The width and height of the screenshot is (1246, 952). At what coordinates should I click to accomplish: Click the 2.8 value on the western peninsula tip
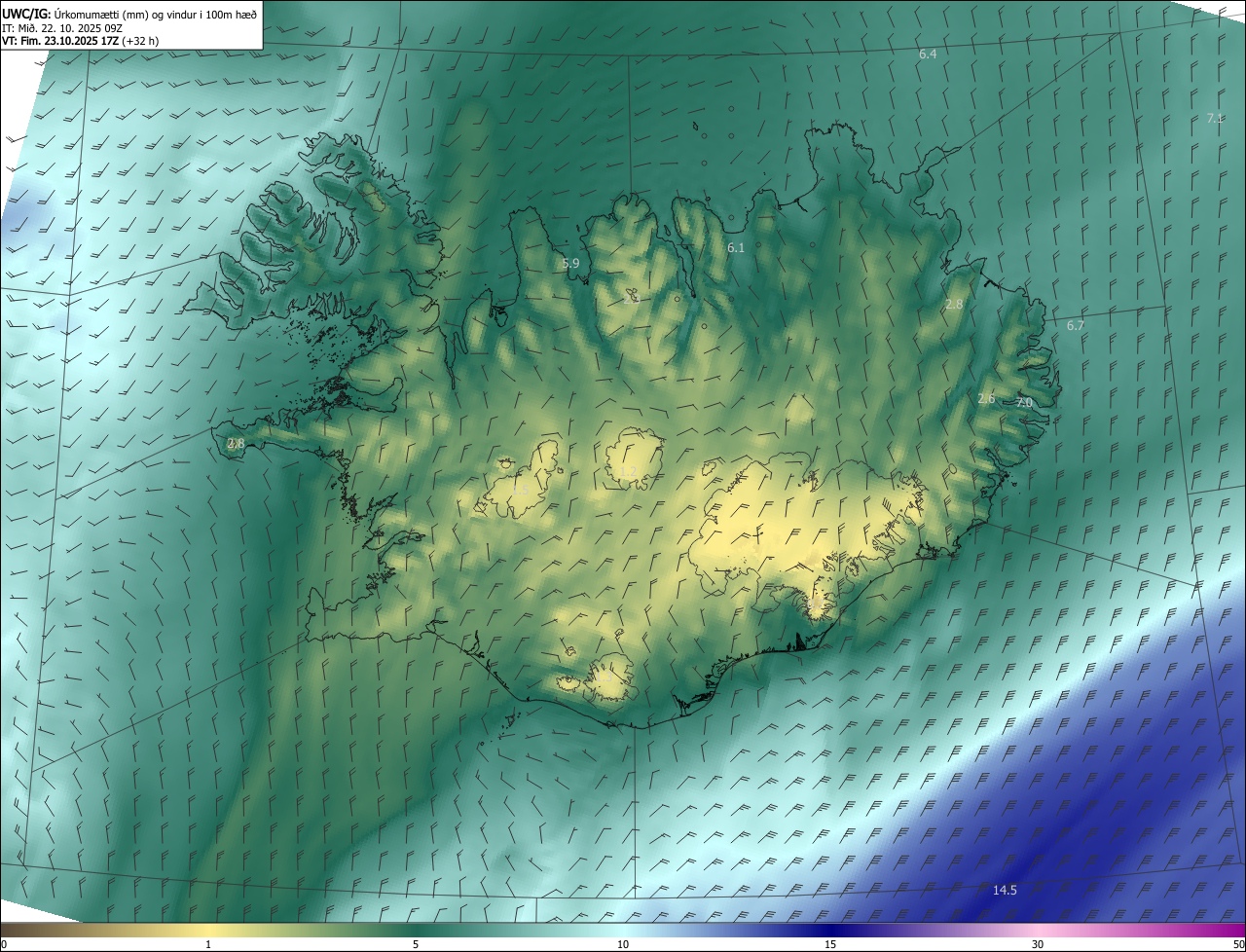pyautogui.click(x=236, y=443)
